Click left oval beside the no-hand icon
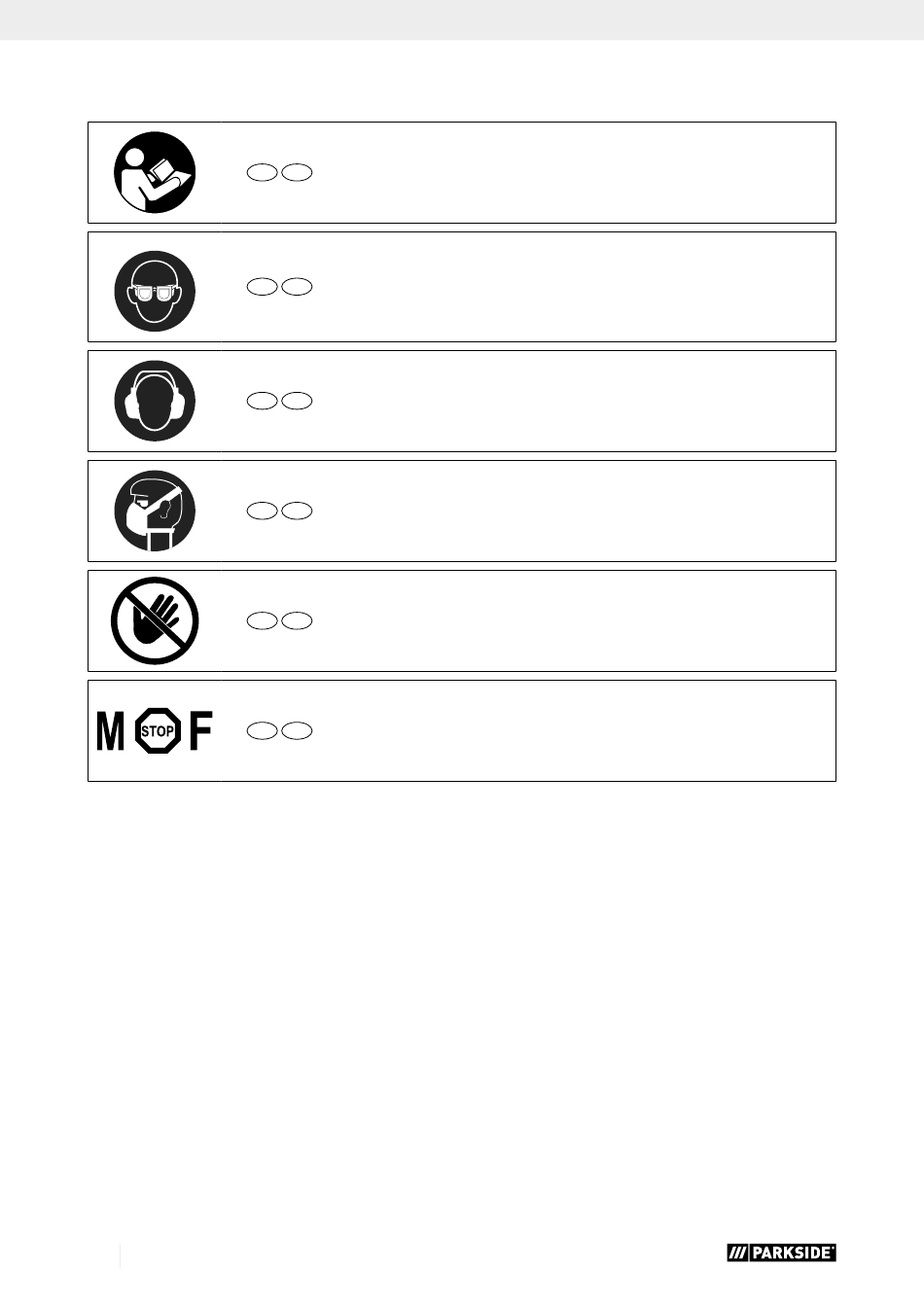 [x=263, y=620]
